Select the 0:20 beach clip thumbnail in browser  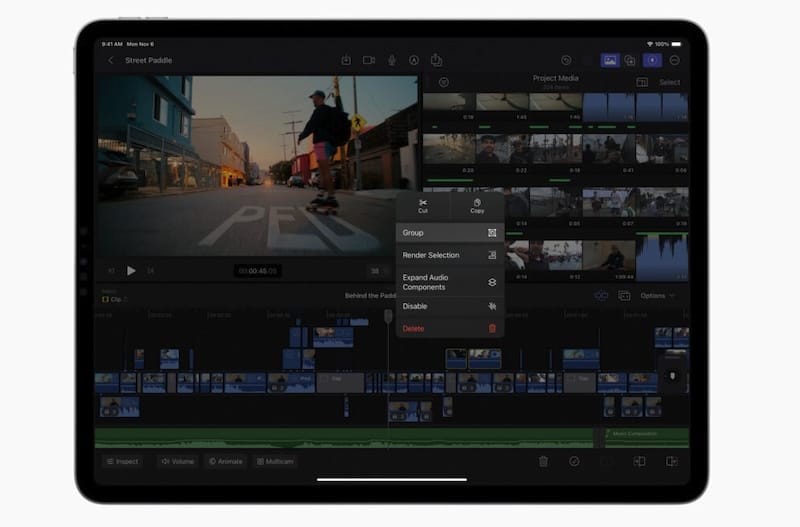click(449, 150)
